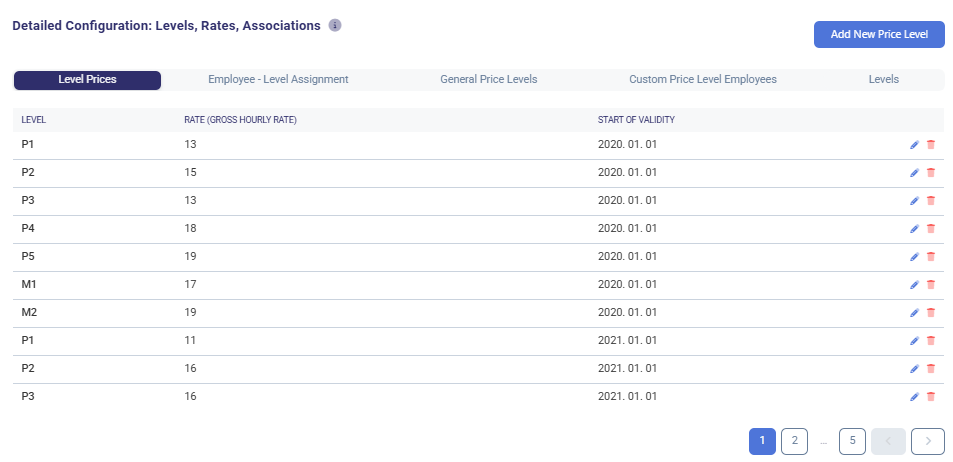Edit the P2 row with rate 15

[914, 173]
